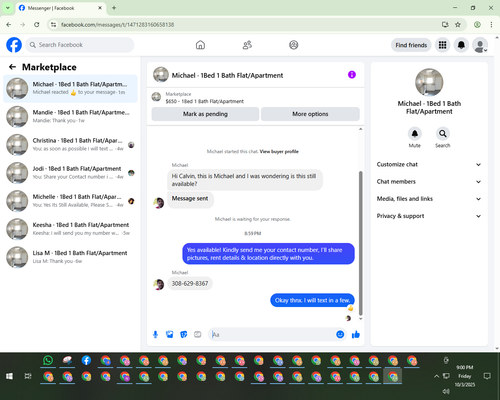Open the Groups icon in top navigation
500x400 pixels.
(294, 45)
